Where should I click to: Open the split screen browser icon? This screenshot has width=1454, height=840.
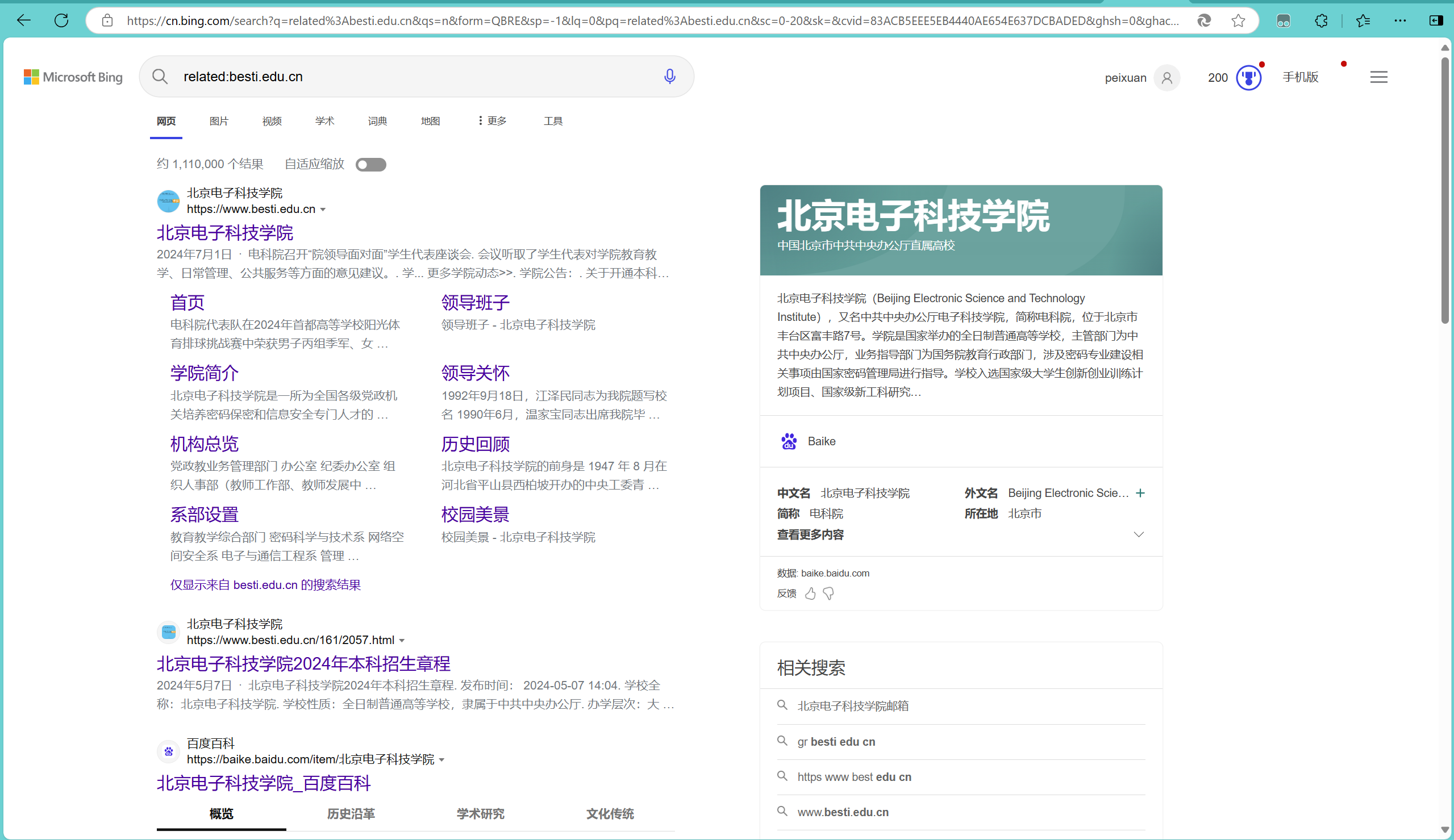(x=1283, y=21)
